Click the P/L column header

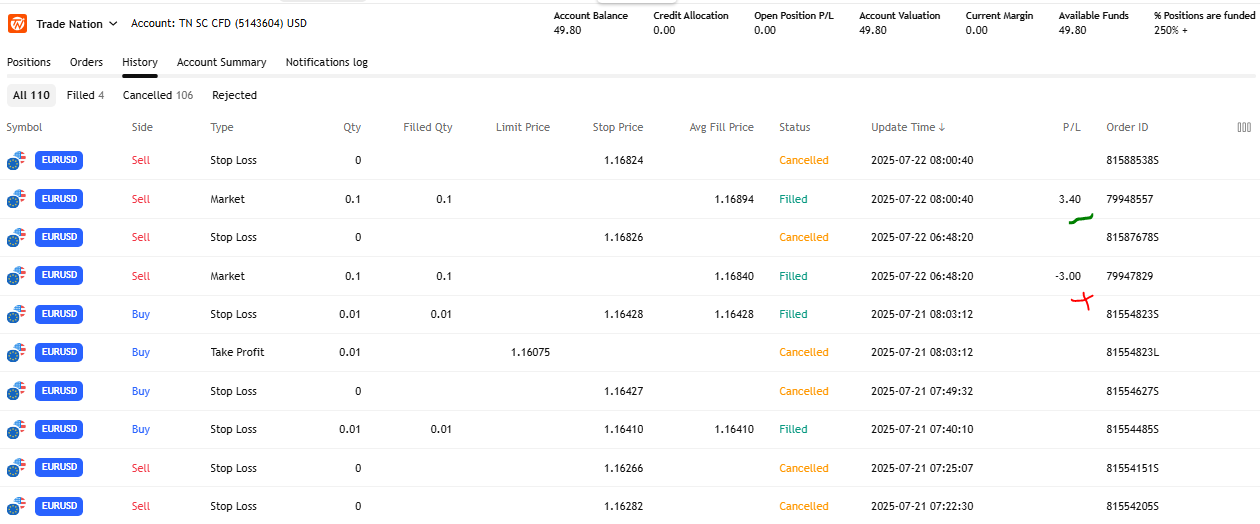coord(1071,127)
